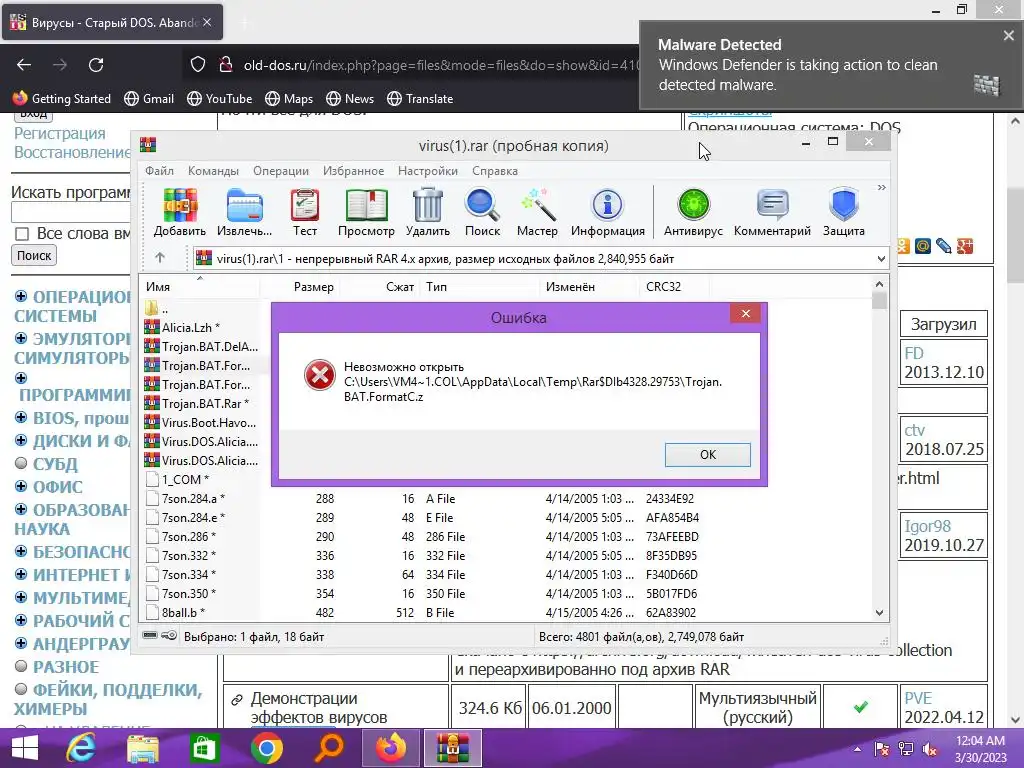Expand the BIOS category plus icon
The width and height of the screenshot is (1024, 768).
coord(21,417)
